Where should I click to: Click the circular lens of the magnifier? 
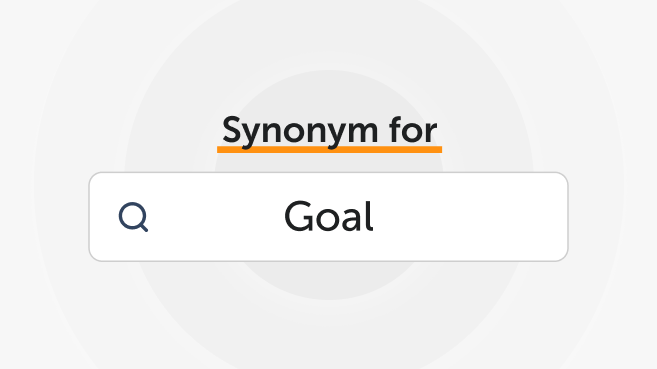click(132, 216)
